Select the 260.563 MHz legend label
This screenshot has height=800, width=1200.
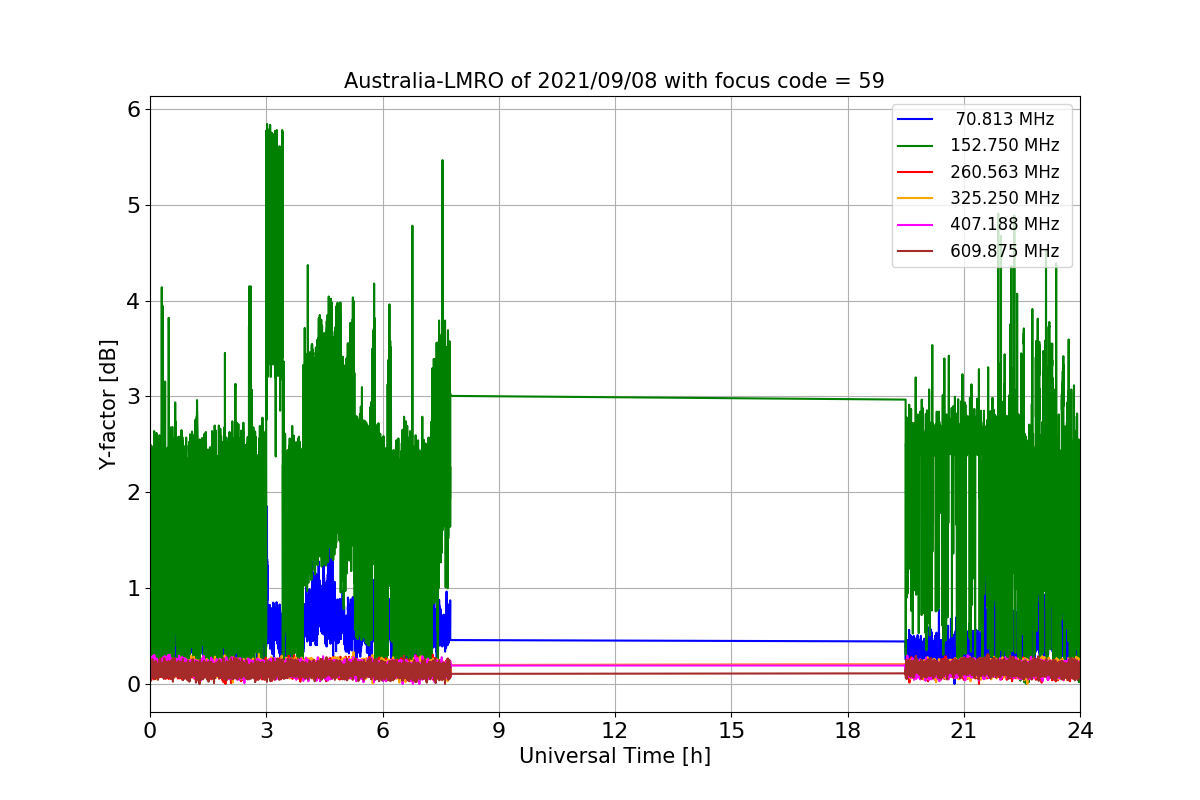click(1005, 172)
